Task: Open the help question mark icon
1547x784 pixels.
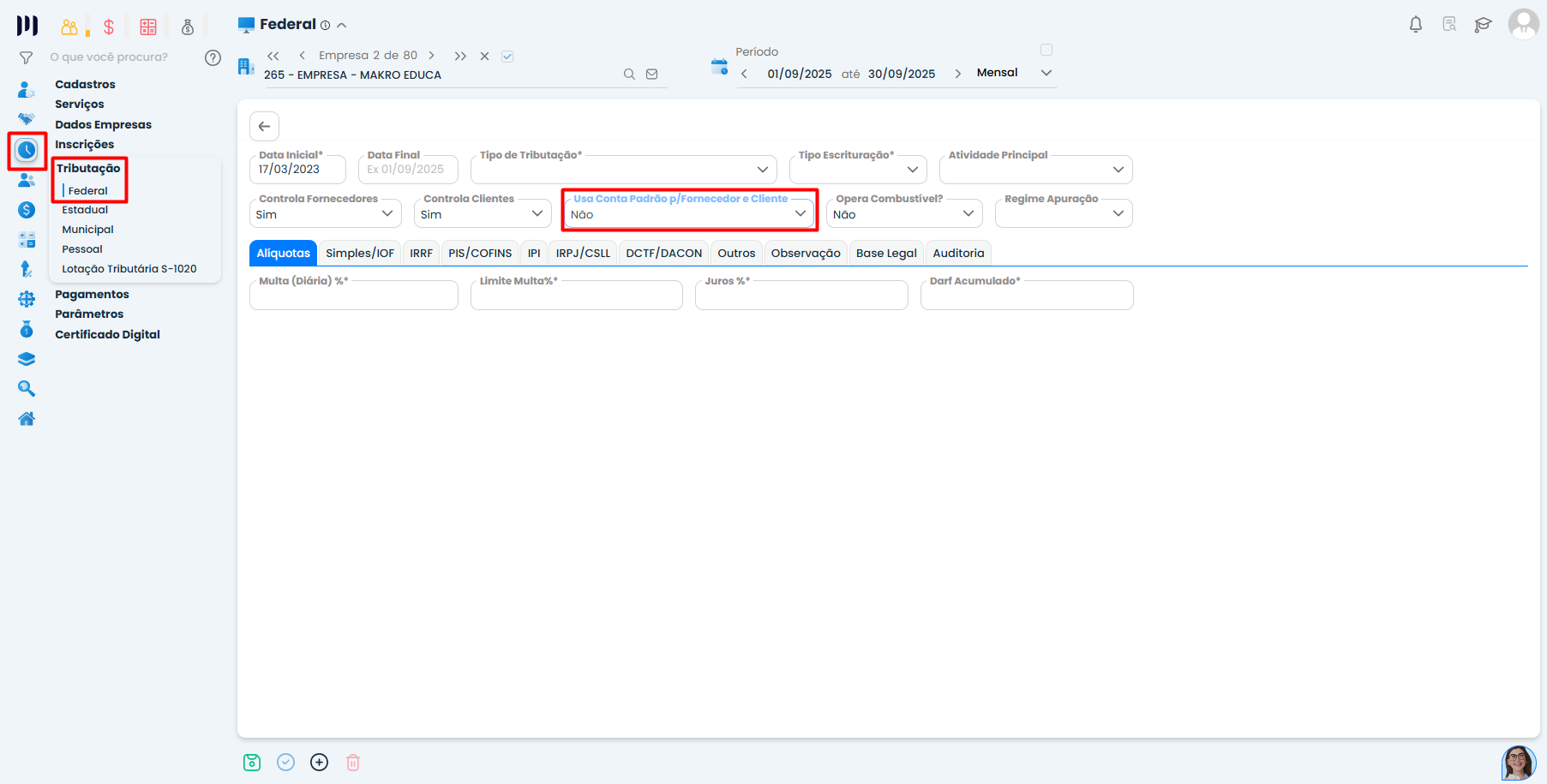Action: 213,57
